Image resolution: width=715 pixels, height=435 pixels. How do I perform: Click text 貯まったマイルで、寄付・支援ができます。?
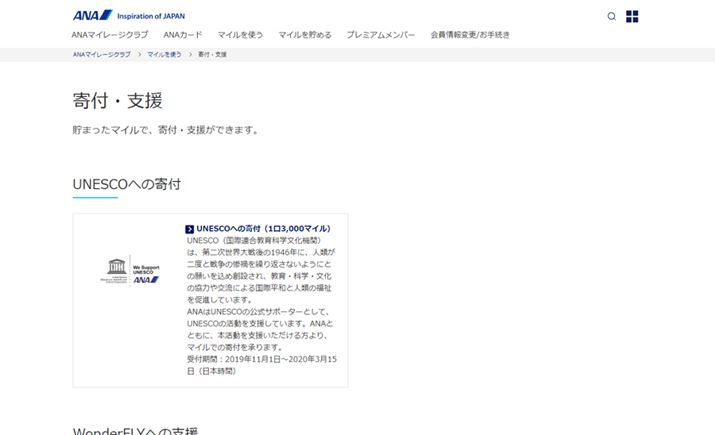coord(167,130)
